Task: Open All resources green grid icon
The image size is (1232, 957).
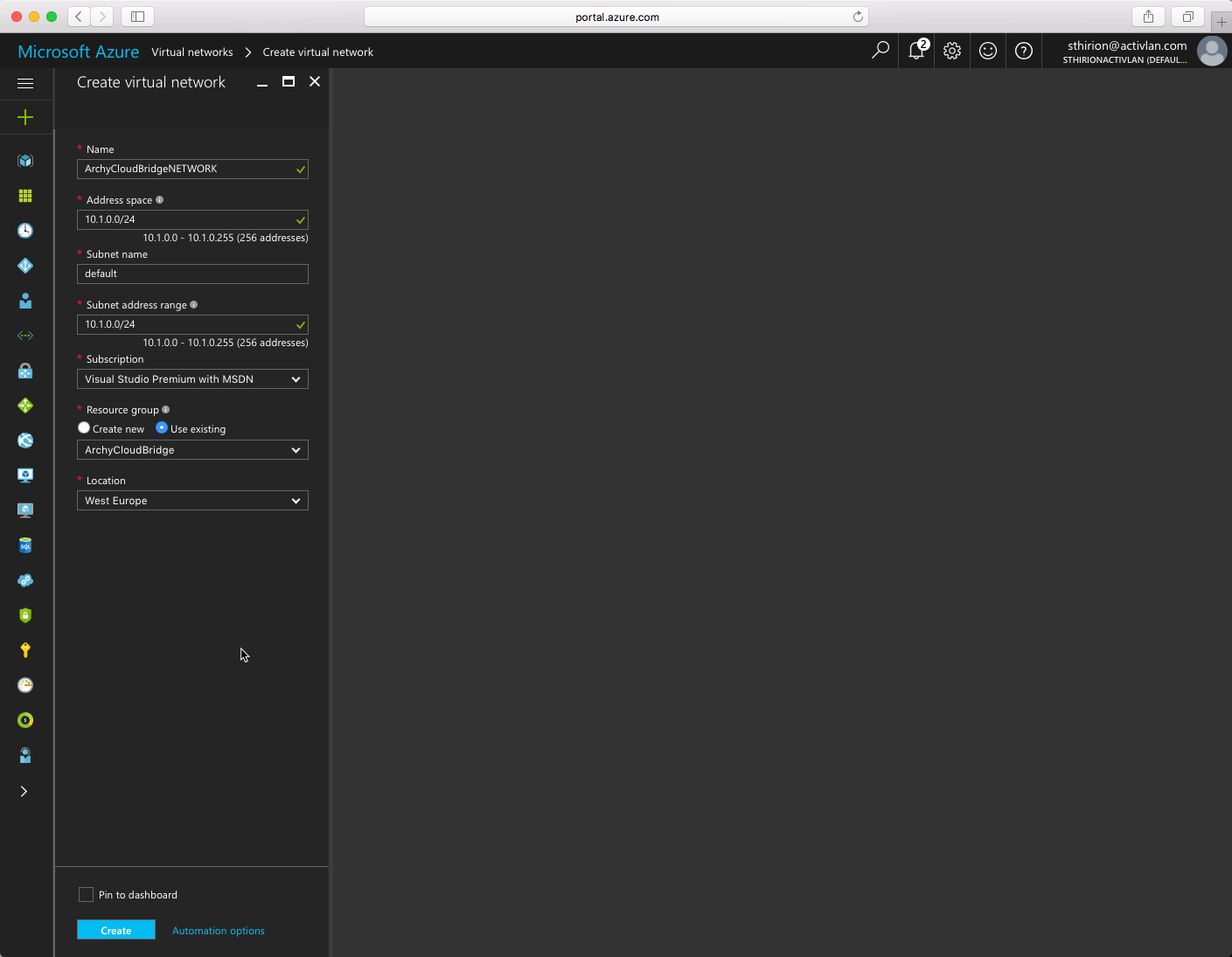Action: (25, 196)
